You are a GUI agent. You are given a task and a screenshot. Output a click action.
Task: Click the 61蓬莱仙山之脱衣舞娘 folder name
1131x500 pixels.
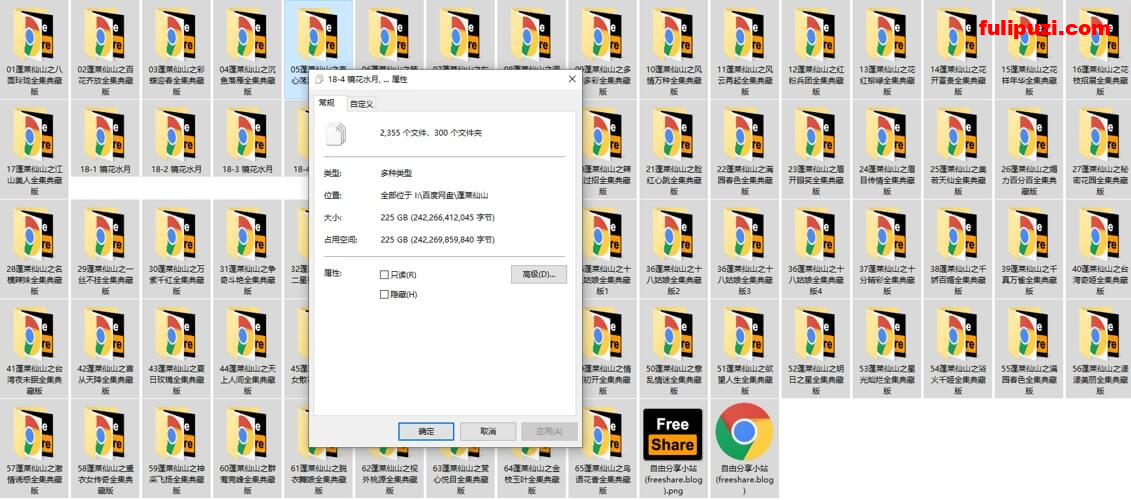[318, 479]
